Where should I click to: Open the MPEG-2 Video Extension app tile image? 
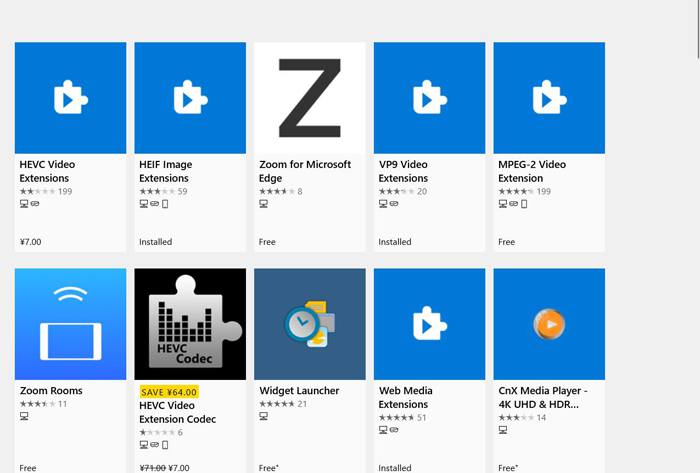549,98
